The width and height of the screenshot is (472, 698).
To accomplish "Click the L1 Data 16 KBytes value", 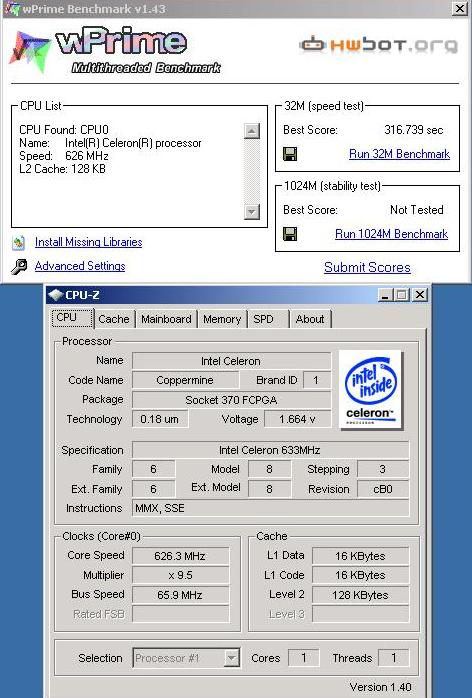I will [x=360, y=556].
